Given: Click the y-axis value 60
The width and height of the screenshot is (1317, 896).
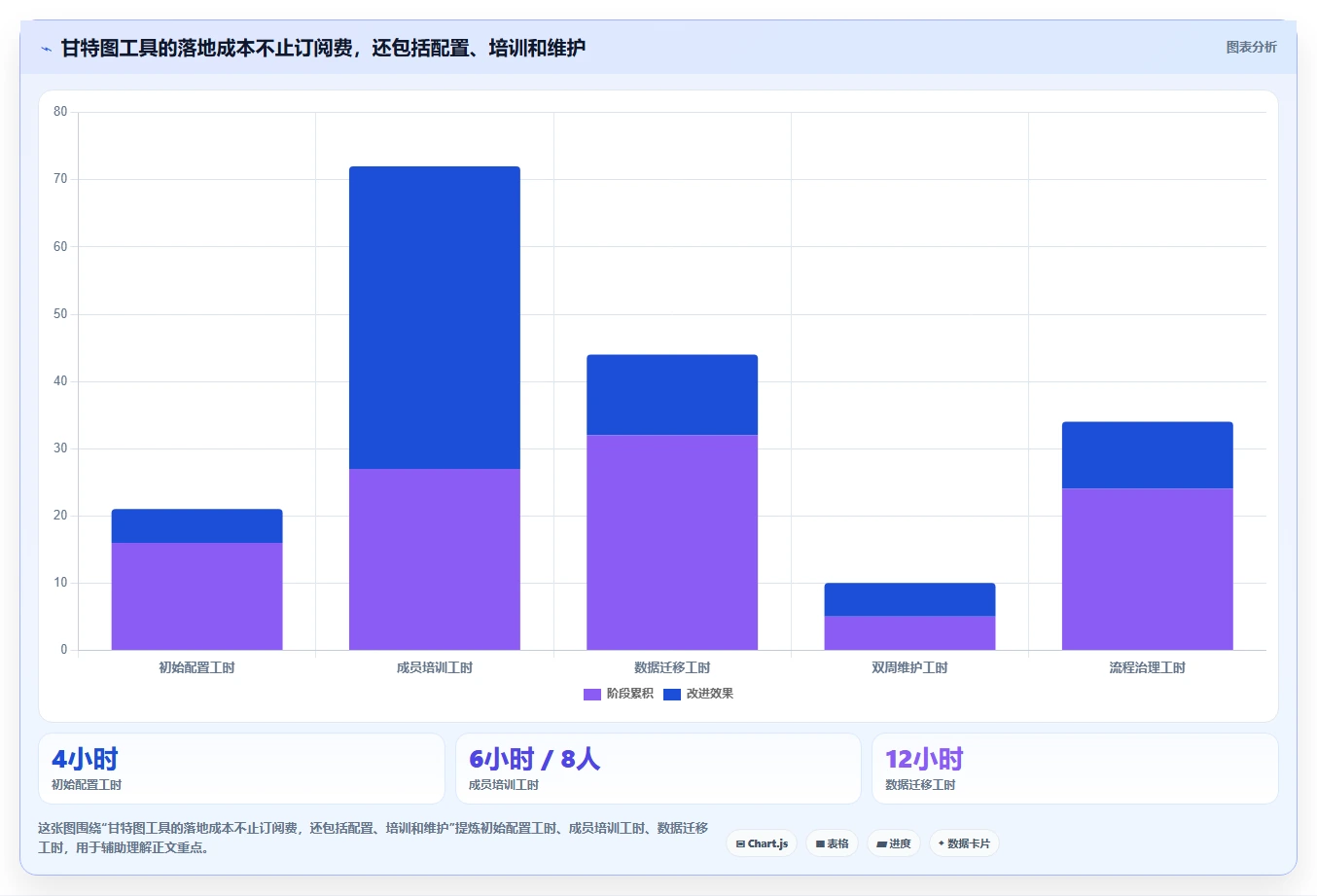Looking at the screenshot, I should (x=60, y=246).
